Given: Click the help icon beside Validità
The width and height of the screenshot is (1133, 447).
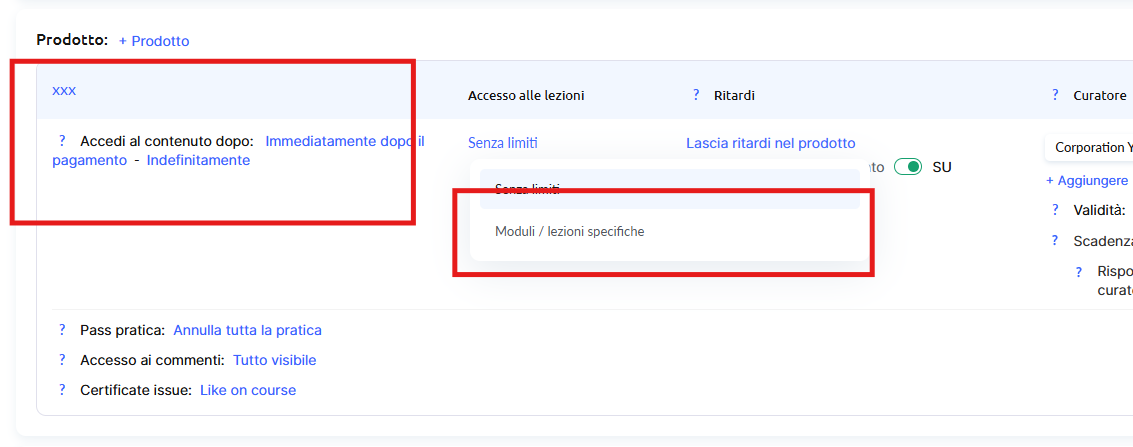Looking at the screenshot, I should (1055, 210).
